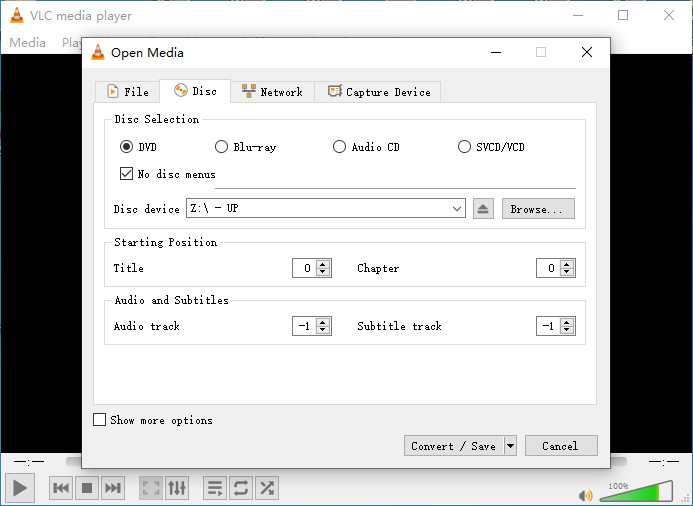Viewport: 693px width, 506px height.
Task: Open the Media menu in VLC
Action: 27,43
